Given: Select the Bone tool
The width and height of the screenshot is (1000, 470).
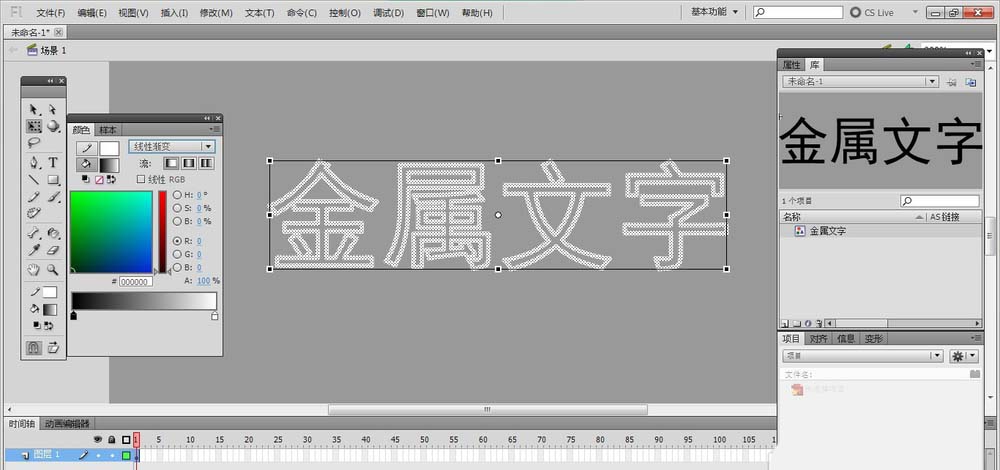Looking at the screenshot, I should [34, 233].
